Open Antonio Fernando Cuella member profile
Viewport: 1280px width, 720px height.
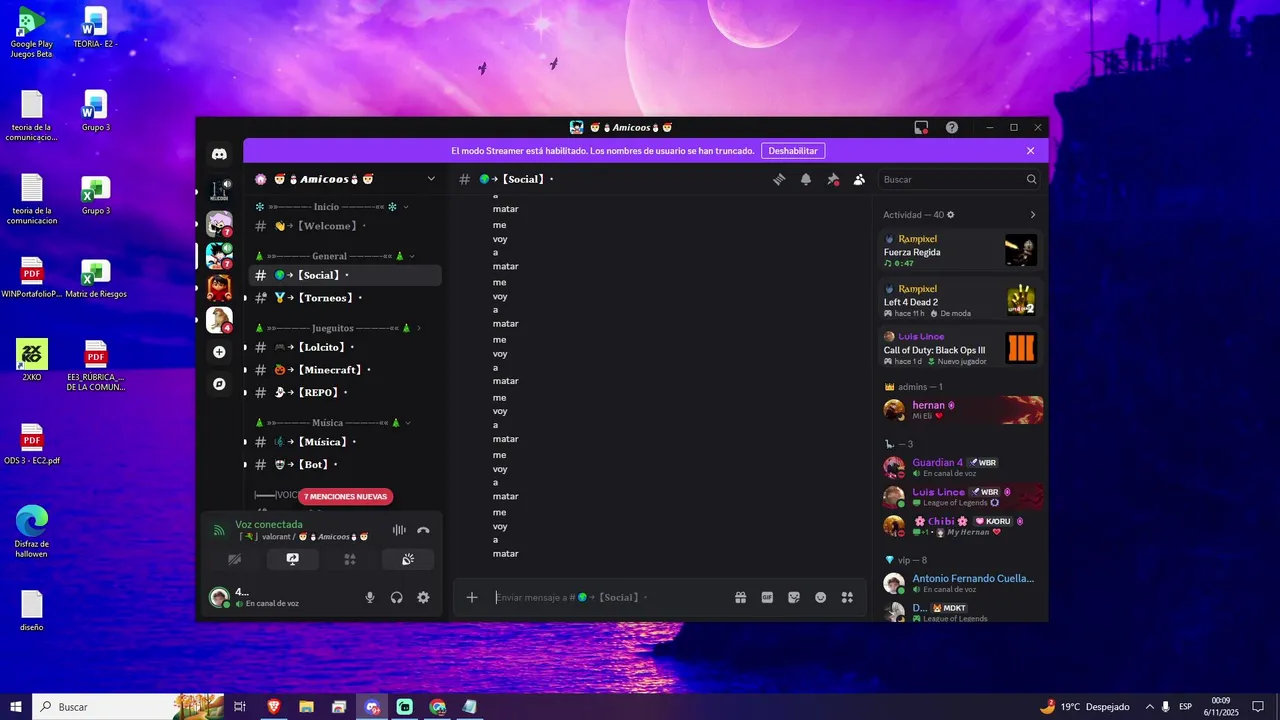(962, 583)
